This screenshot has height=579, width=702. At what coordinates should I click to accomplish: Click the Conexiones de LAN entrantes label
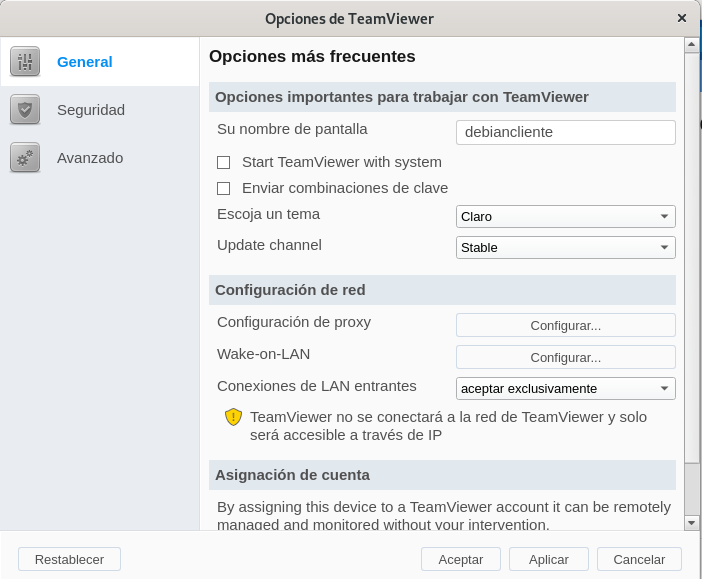[317, 386]
